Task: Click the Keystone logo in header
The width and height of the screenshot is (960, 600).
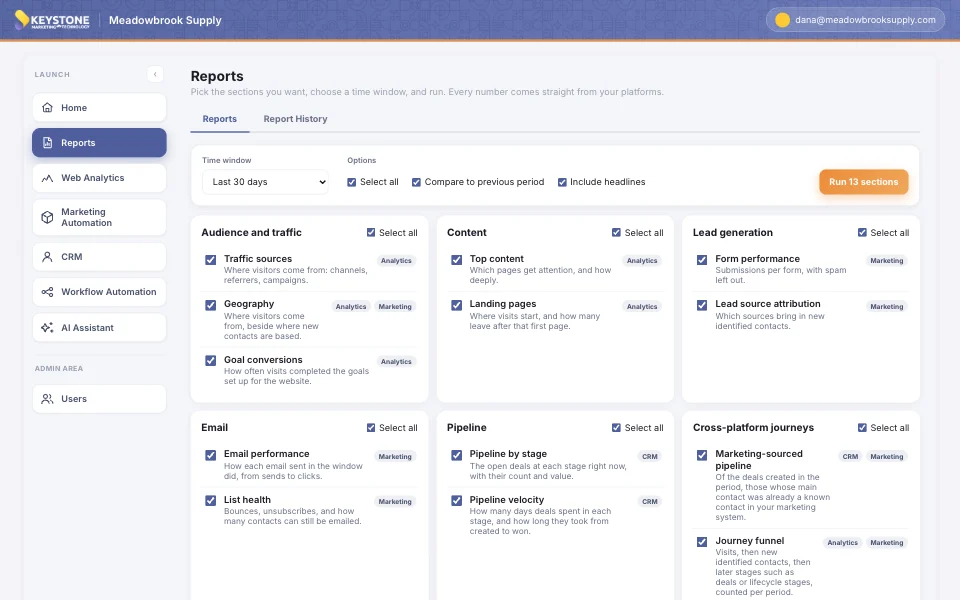Action: (52, 20)
